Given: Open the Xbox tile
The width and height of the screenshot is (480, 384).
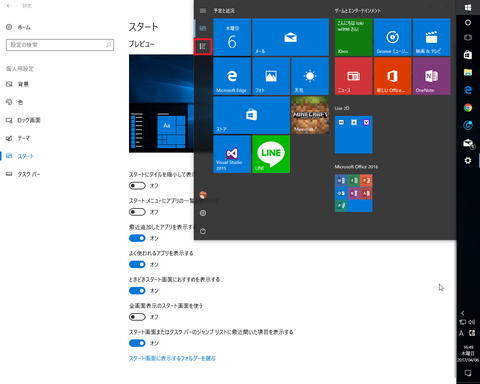Looking at the screenshot, I should click(353, 37).
